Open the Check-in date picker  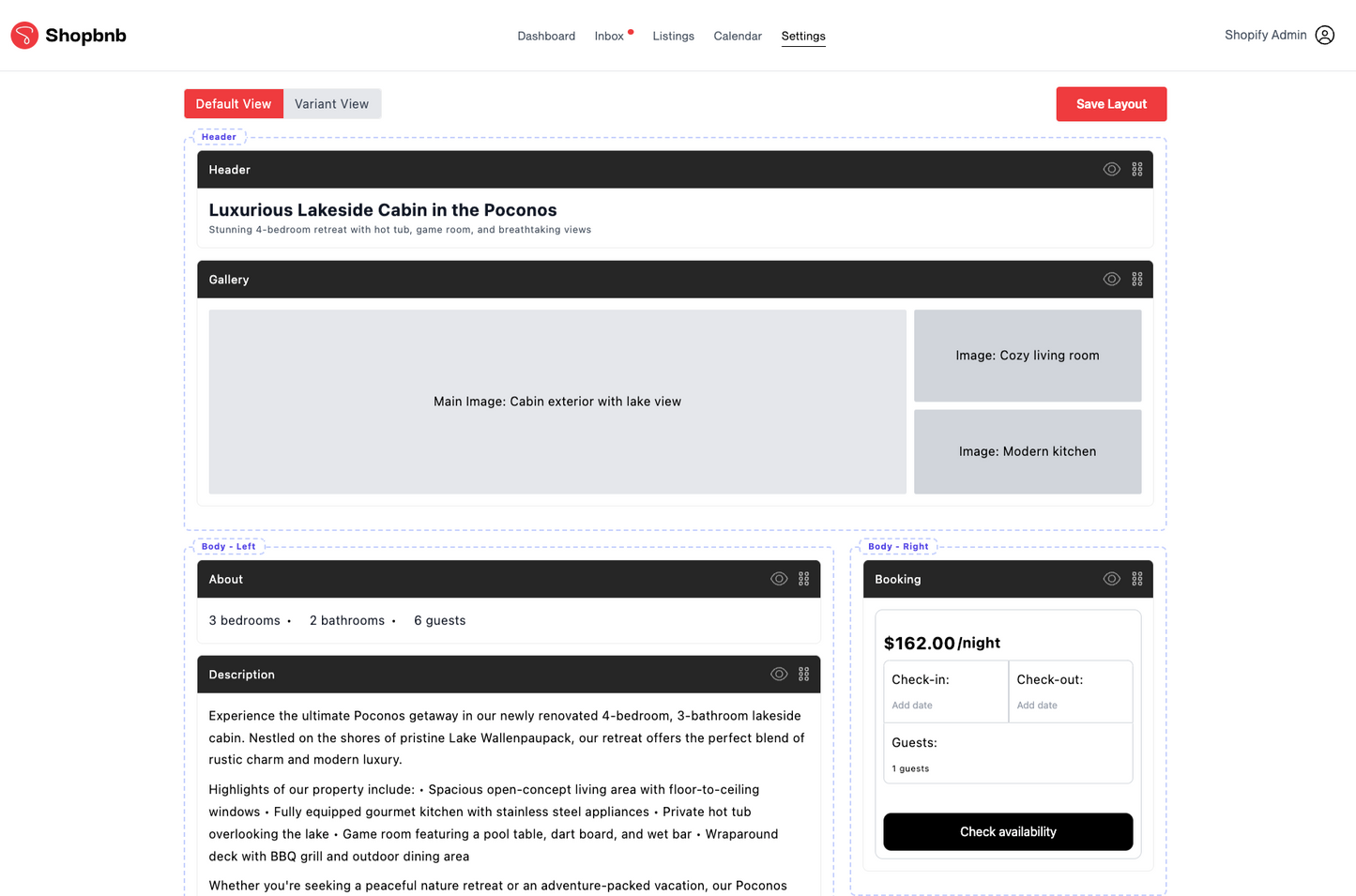945,692
